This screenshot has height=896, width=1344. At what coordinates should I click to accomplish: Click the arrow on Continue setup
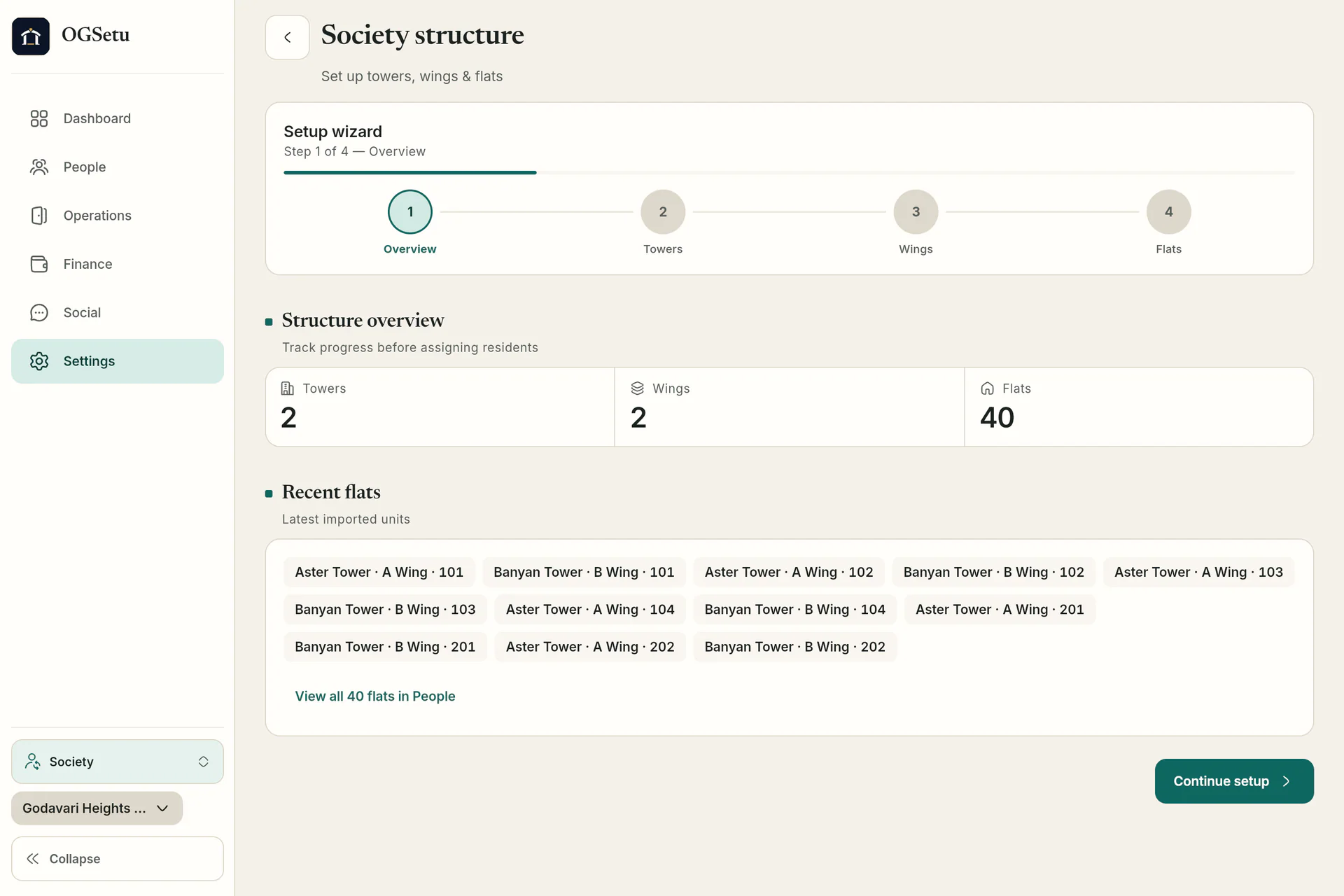click(1286, 781)
